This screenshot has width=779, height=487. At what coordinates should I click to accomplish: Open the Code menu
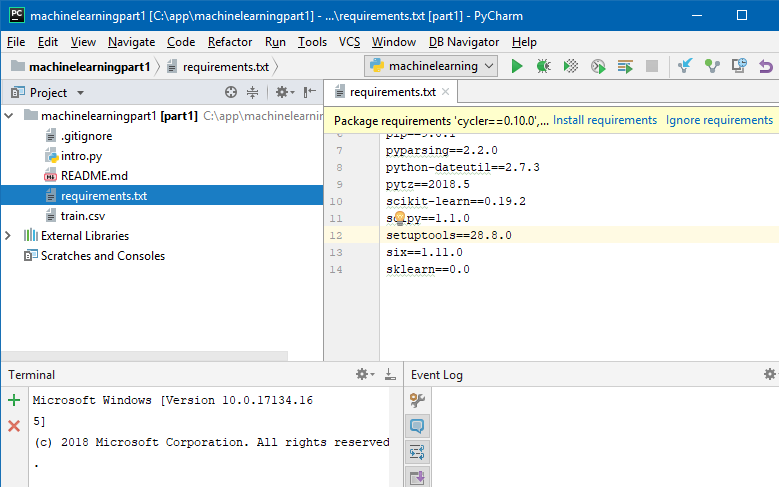[x=181, y=42]
